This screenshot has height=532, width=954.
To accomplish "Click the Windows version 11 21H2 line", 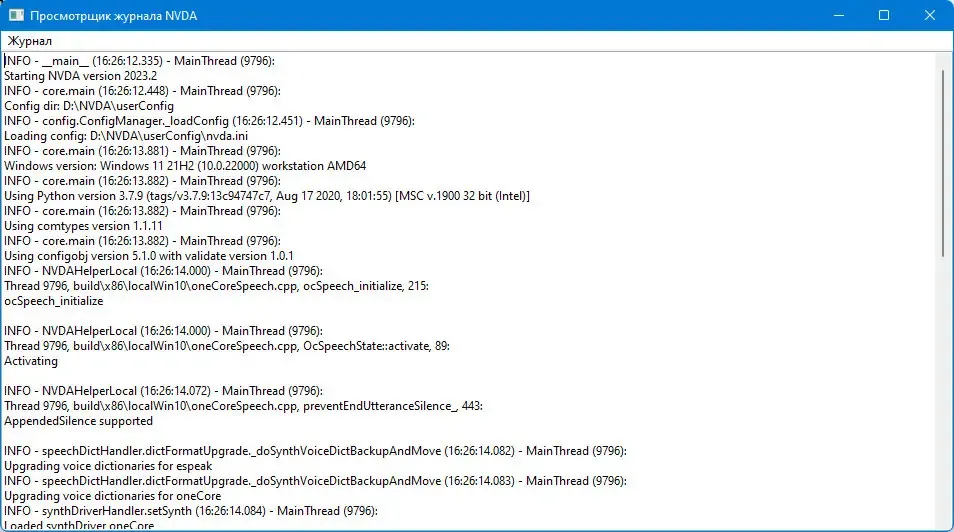I will 185,166.
